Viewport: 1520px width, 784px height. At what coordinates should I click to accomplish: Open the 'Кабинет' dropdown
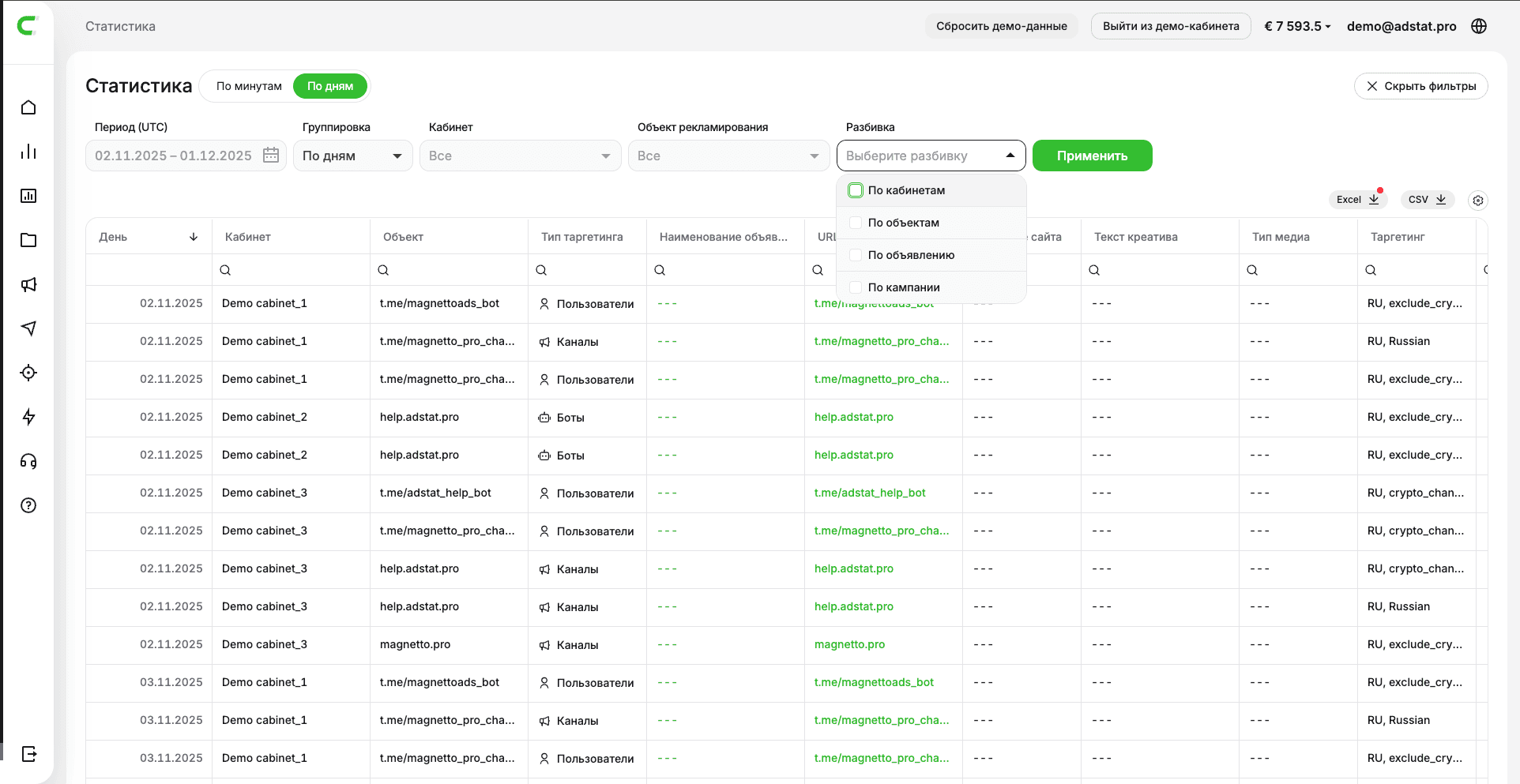click(x=520, y=156)
